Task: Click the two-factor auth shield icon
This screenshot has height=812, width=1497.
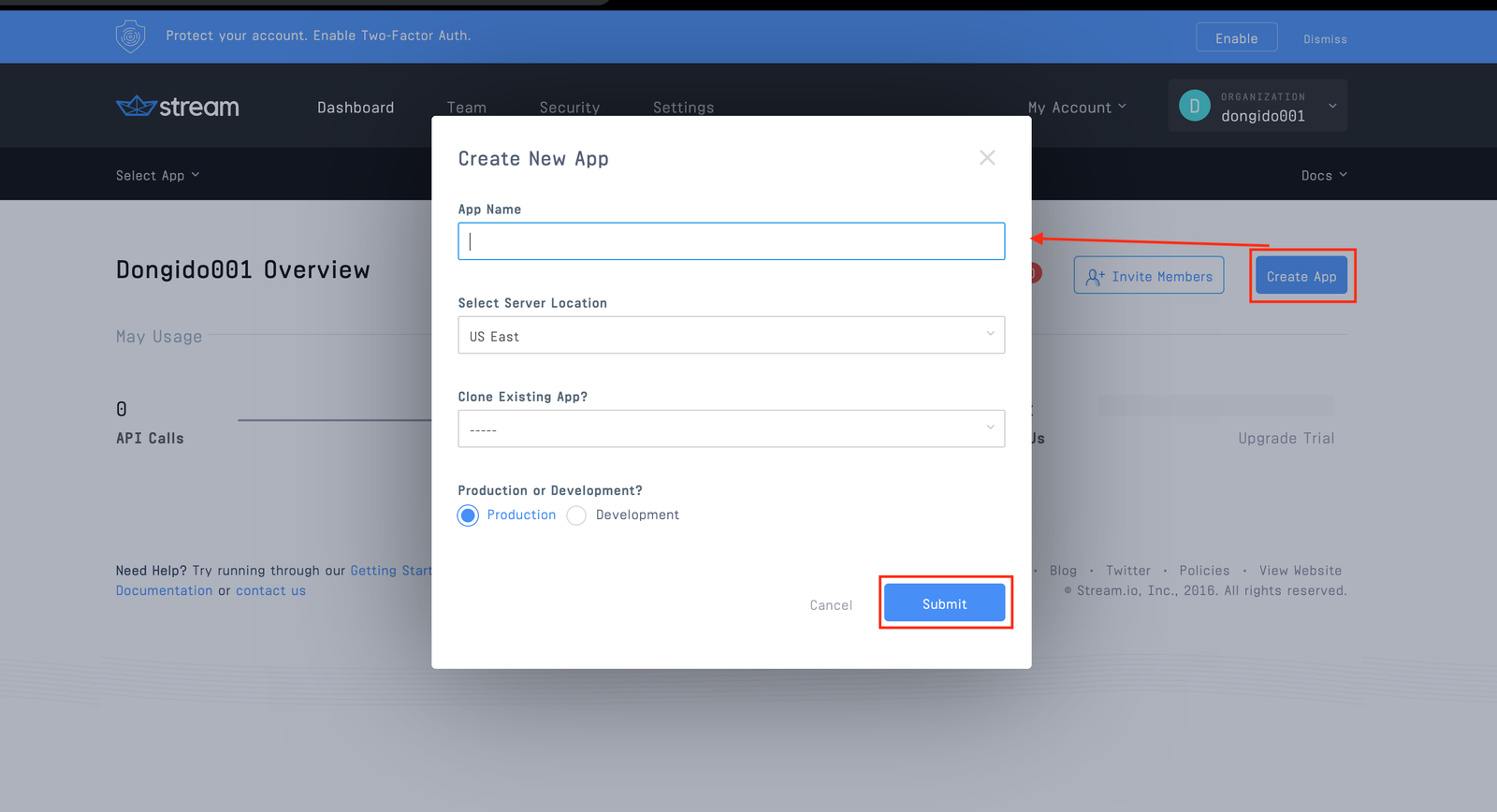Action: coord(130,36)
